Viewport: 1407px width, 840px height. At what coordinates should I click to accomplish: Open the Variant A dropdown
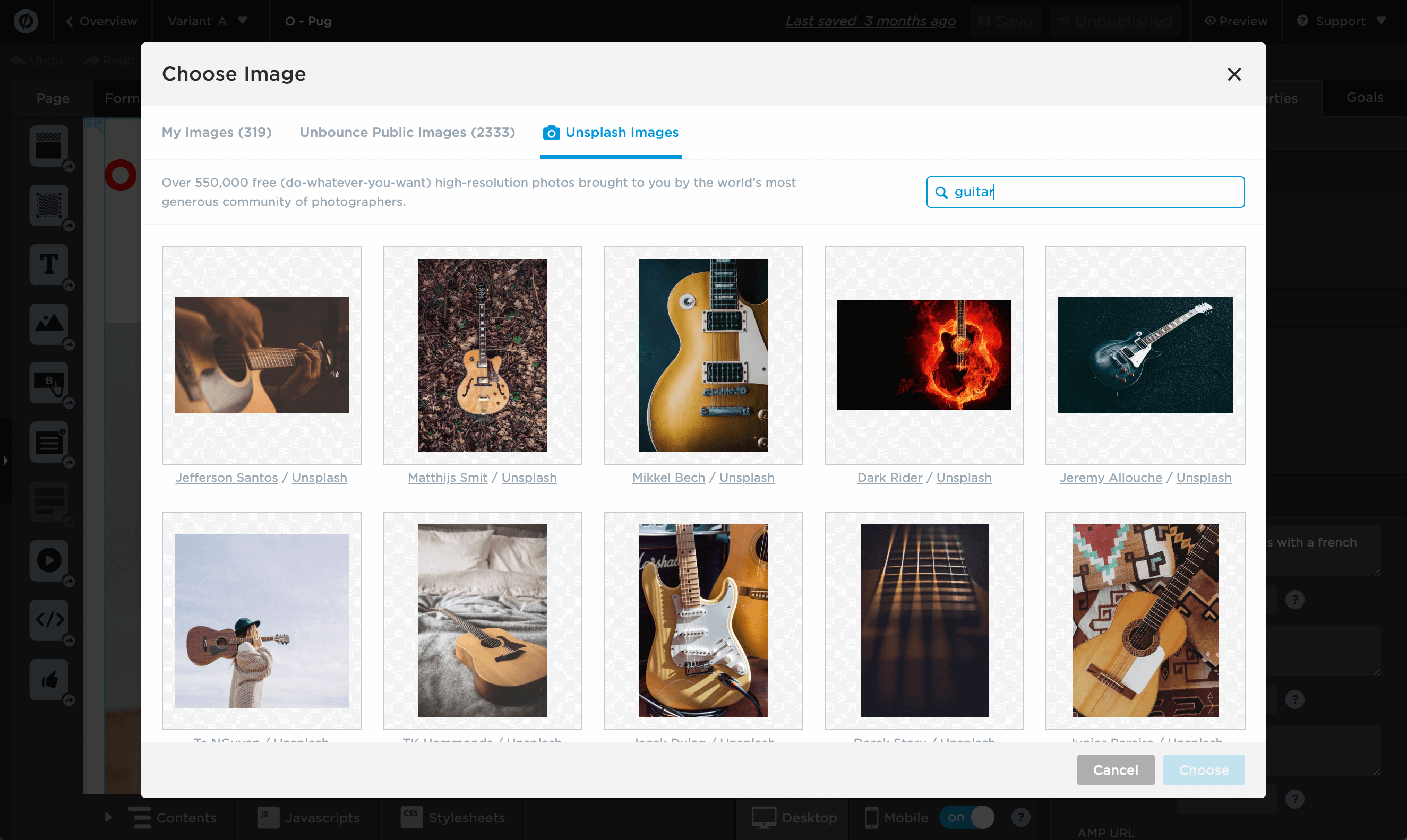[208, 21]
